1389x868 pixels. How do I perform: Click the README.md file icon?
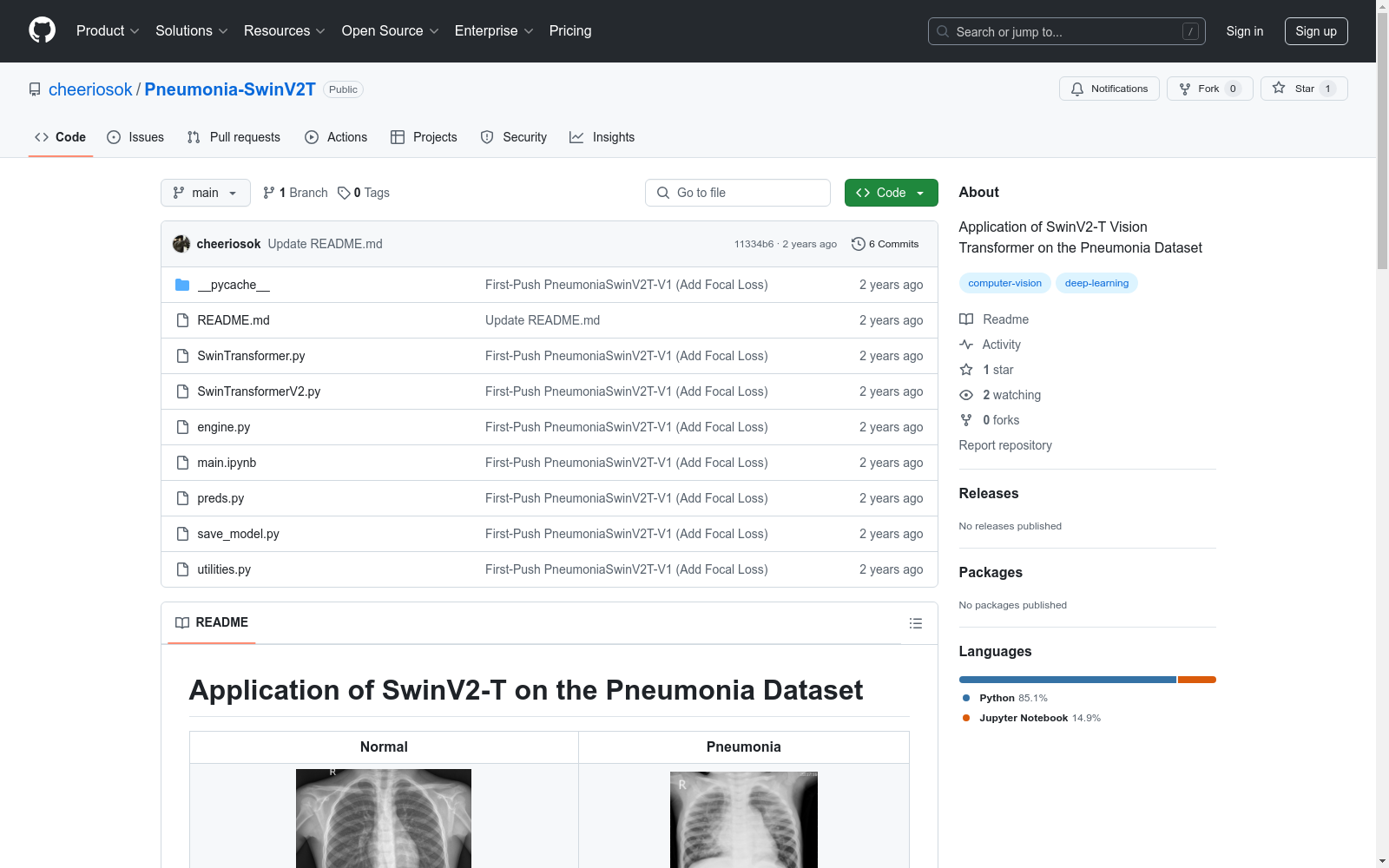pos(182,320)
